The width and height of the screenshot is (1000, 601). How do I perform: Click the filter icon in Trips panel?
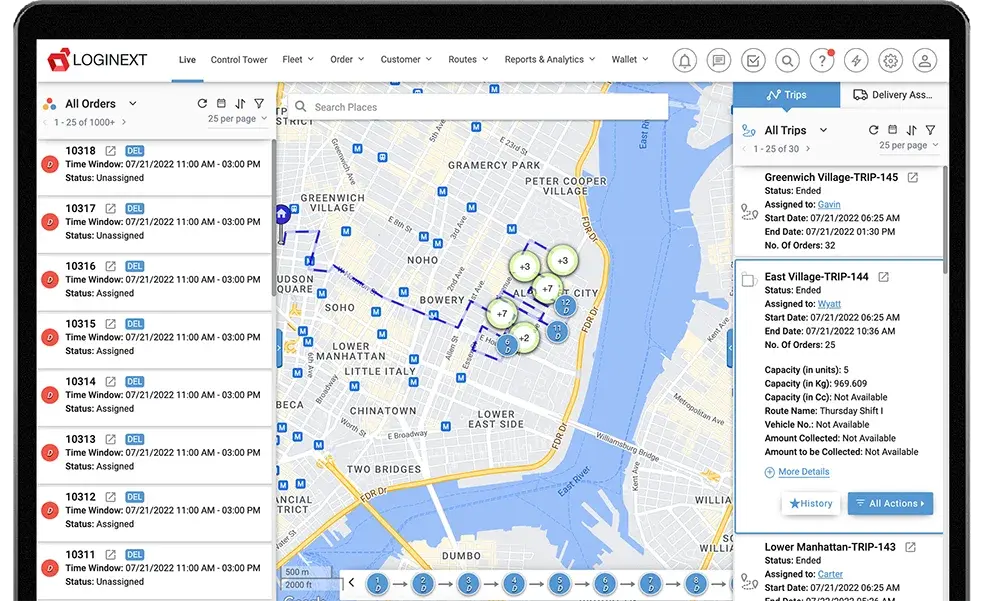(x=930, y=130)
